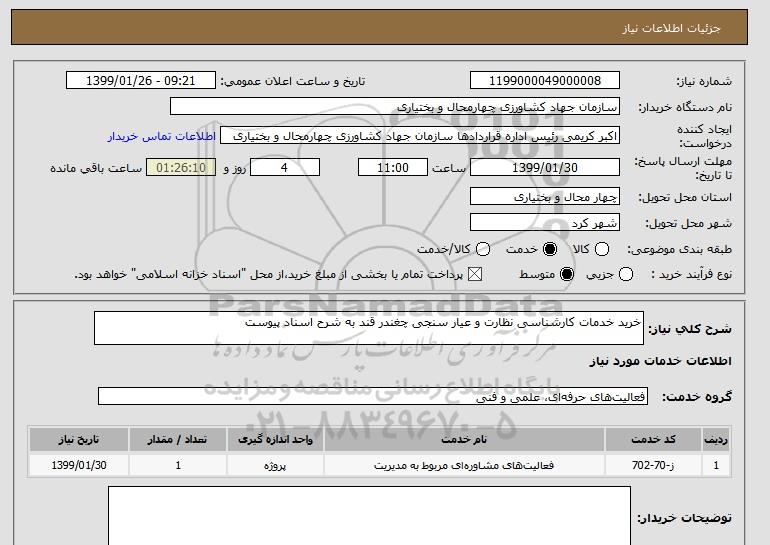Screen dimensions: 770x545
Task: Click the buyer notes text area
Action: point(369,516)
